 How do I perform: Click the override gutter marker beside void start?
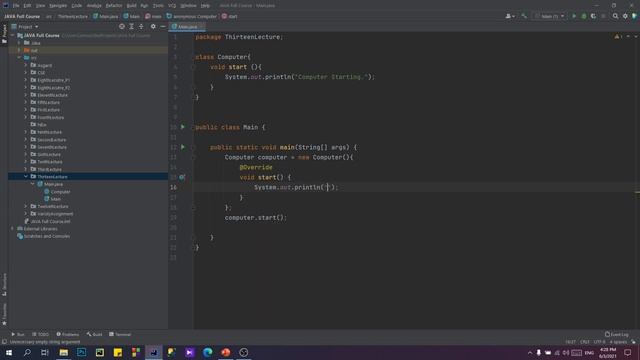coord(182,177)
